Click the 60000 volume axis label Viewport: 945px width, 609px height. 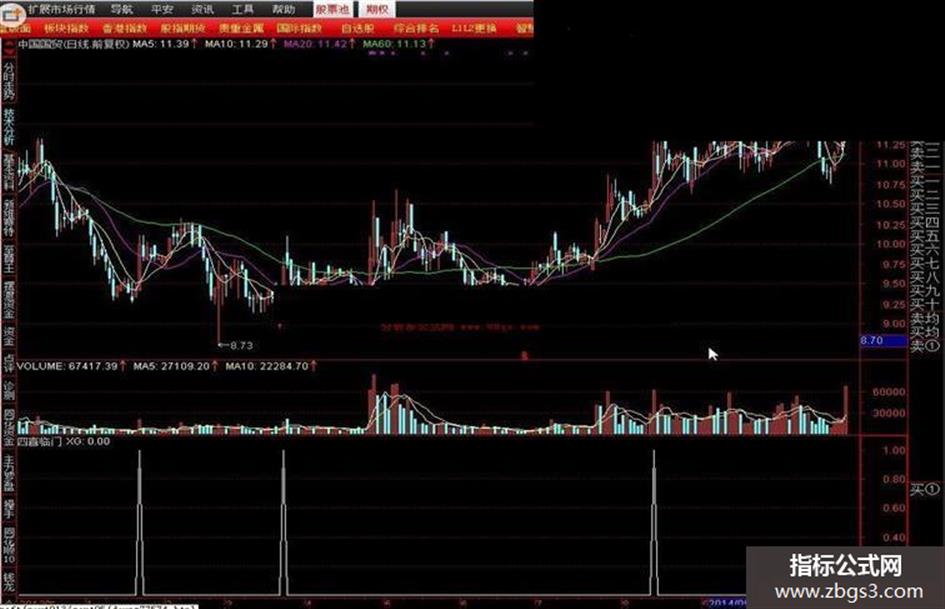tap(888, 392)
